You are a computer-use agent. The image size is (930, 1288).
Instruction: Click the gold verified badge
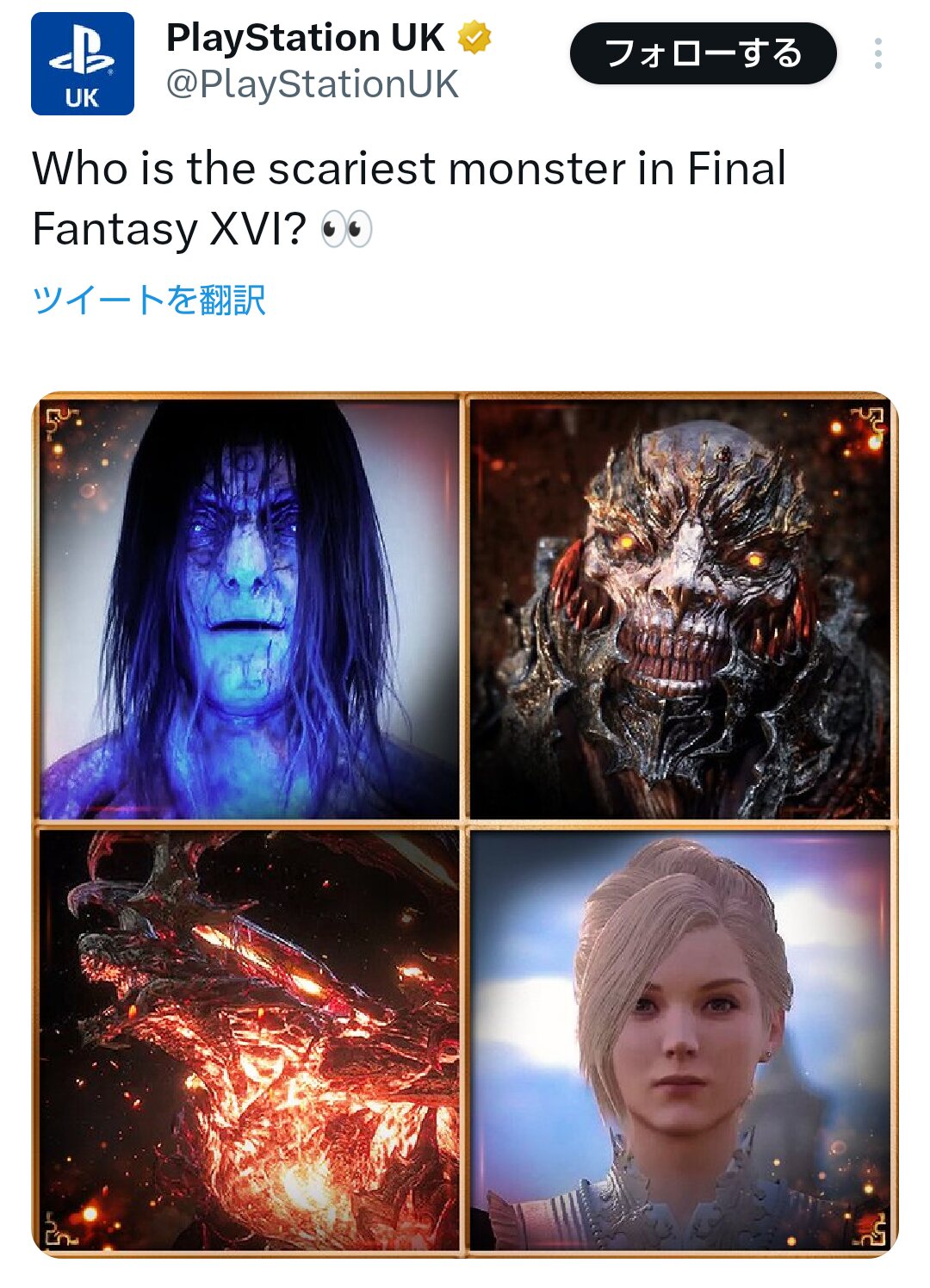(x=474, y=37)
